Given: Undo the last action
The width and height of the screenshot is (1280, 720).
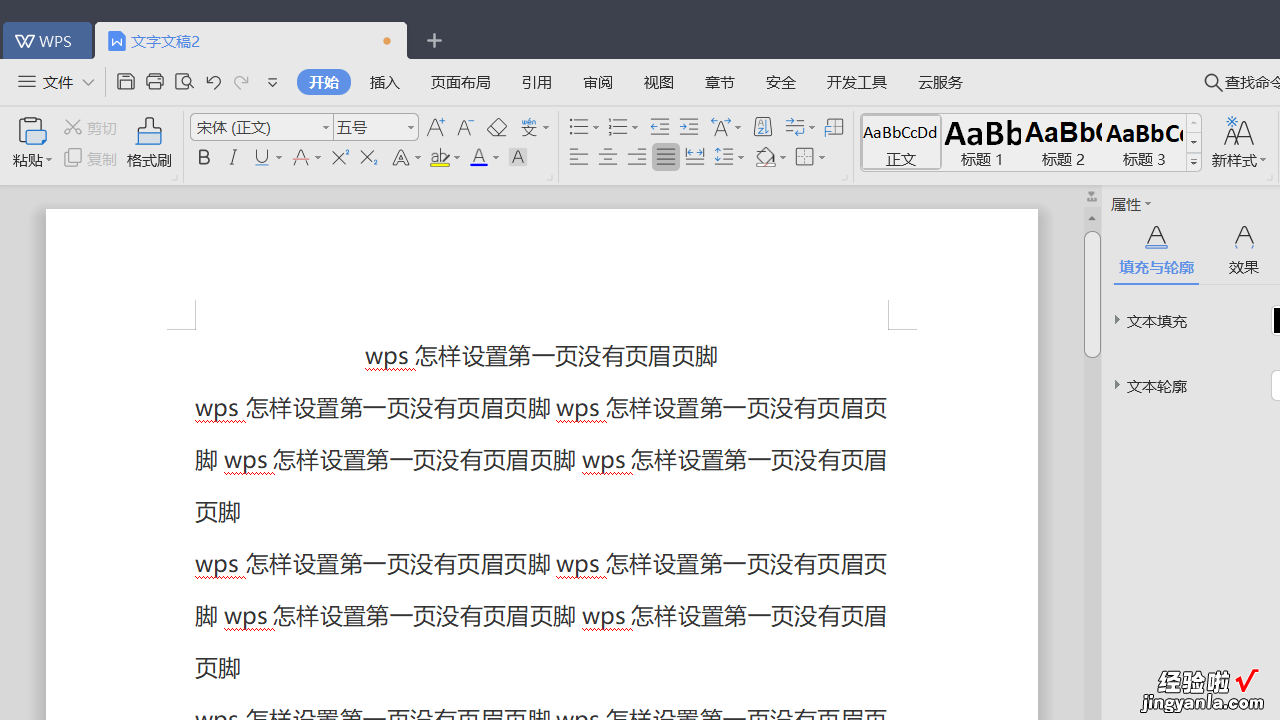Looking at the screenshot, I should pos(213,82).
